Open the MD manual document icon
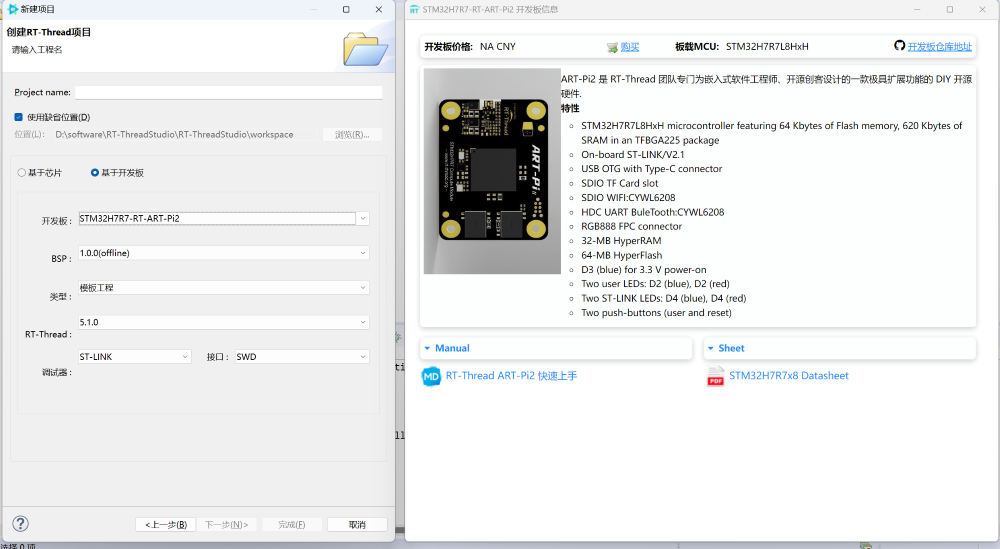This screenshot has height=549, width=1000. pos(431,376)
